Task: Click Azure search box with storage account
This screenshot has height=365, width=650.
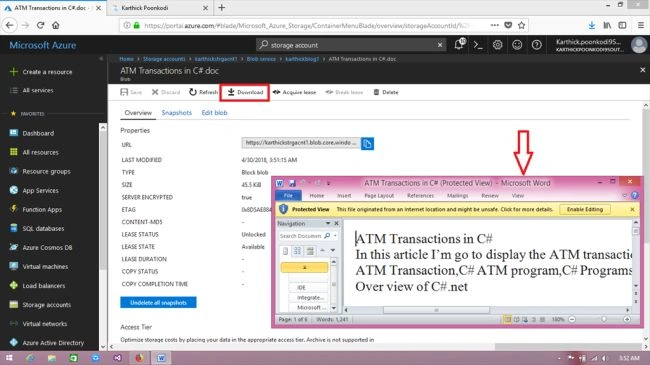Action: coord(351,45)
